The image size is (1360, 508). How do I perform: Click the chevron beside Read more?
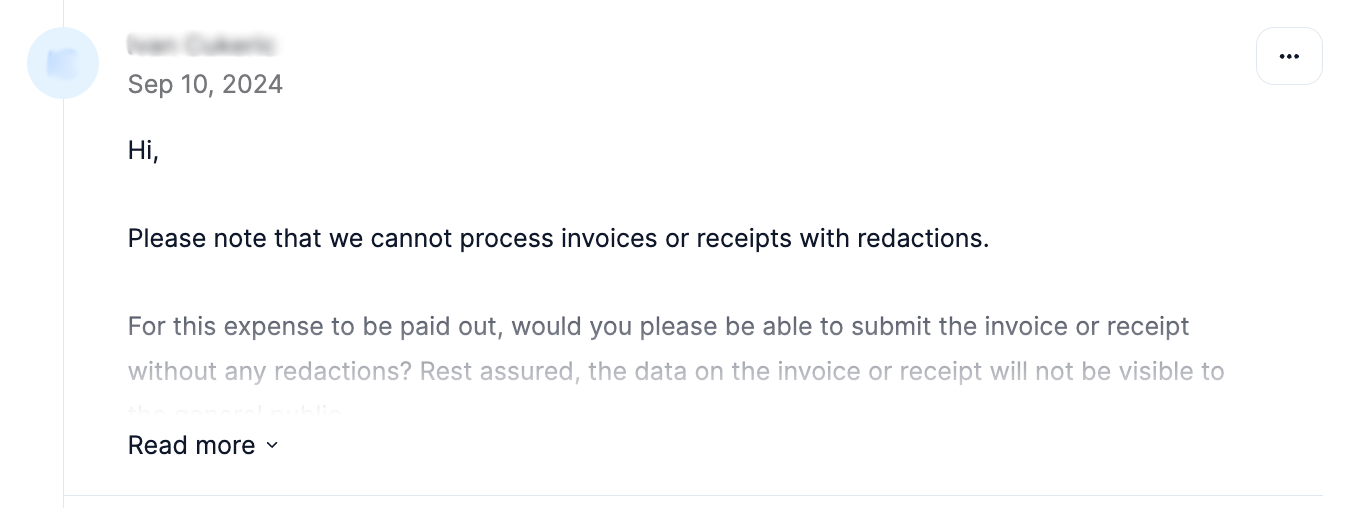[x=272, y=446]
